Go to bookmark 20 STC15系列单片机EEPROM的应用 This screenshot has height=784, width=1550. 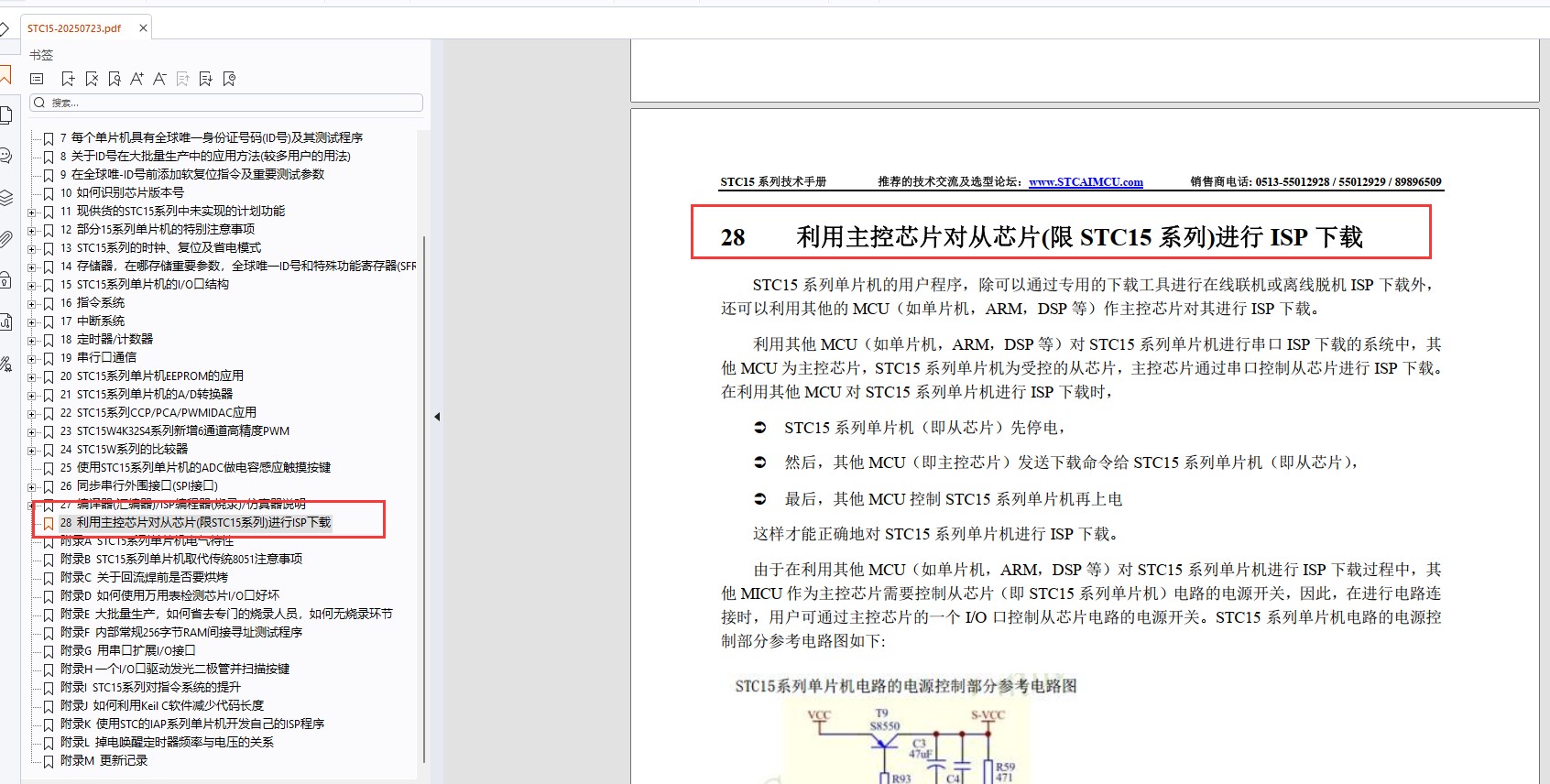pos(152,376)
